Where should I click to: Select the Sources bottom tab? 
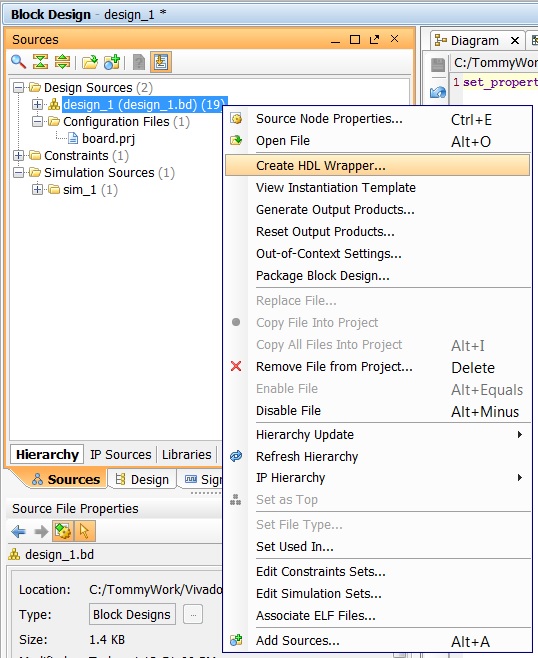click(x=67, y=480)
